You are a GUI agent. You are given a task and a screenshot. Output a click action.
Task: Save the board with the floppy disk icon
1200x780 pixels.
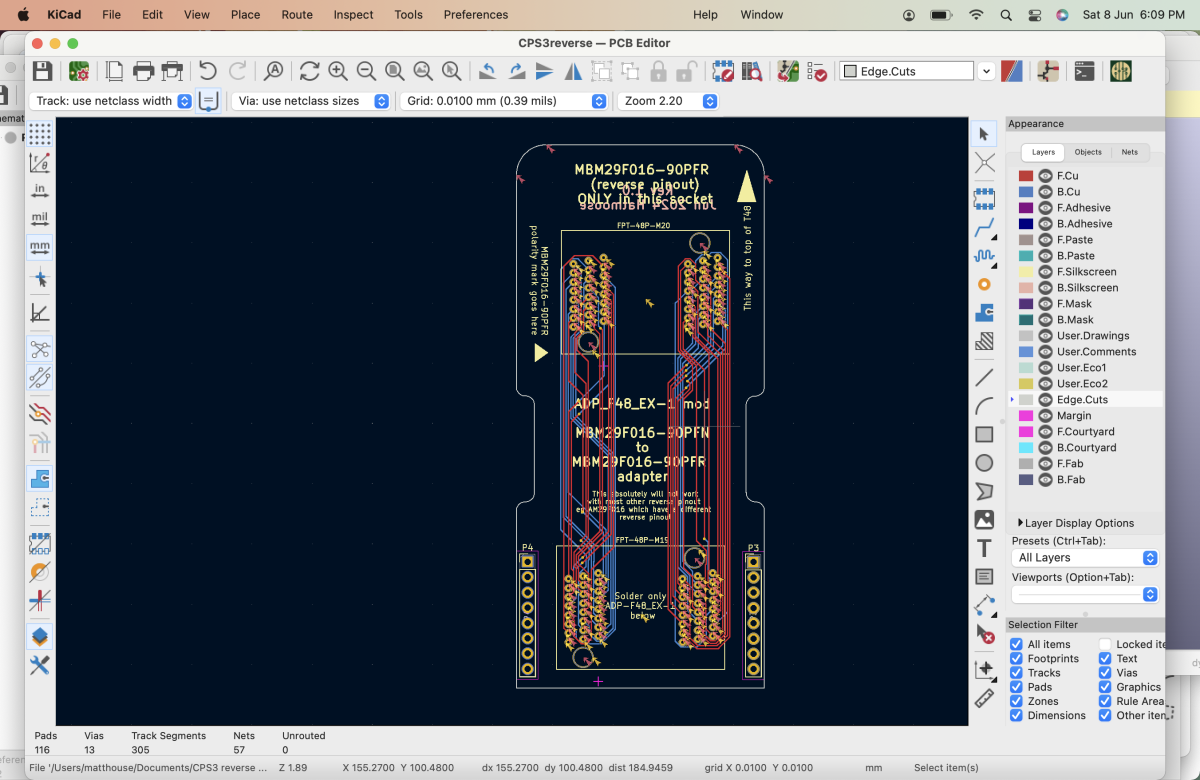point(42,71)
